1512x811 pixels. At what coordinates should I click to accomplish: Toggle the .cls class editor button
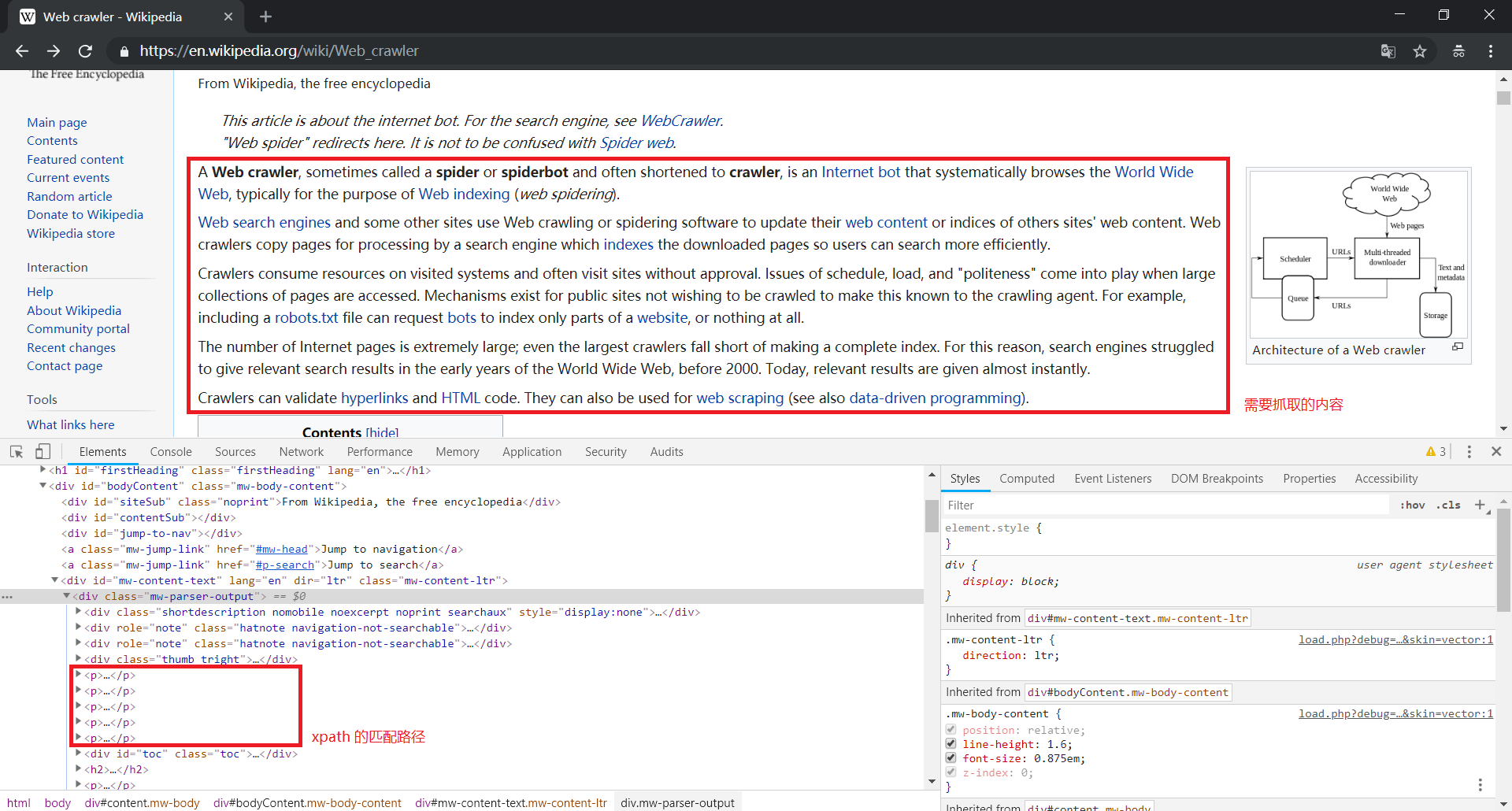[x=1448, y=505]
